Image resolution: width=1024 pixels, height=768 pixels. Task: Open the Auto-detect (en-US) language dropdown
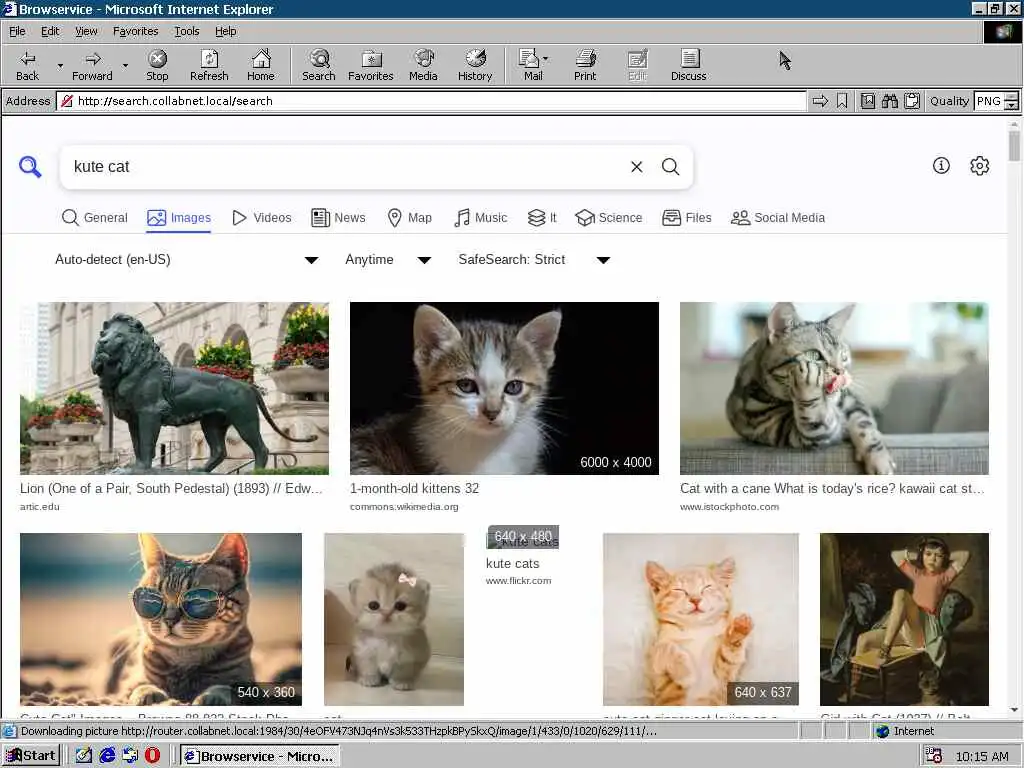pos(187,260)
